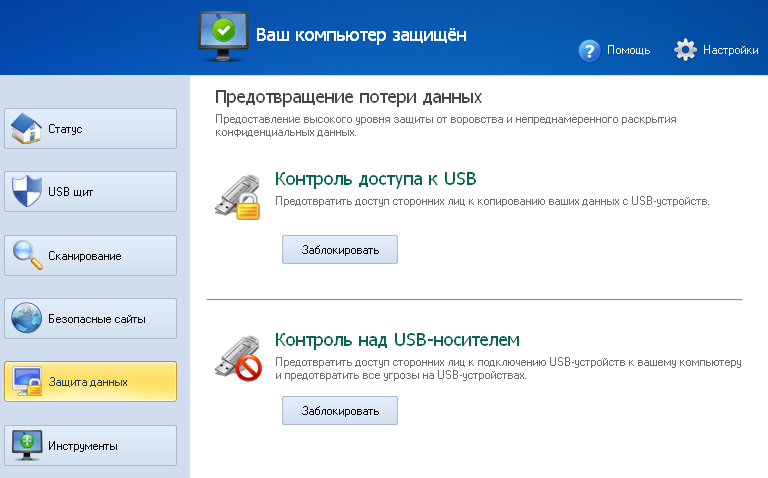Click the Контроль над USB-носителем heading
Image resolution: width=768 pixels, height=478 pixels.
[397, 339]
